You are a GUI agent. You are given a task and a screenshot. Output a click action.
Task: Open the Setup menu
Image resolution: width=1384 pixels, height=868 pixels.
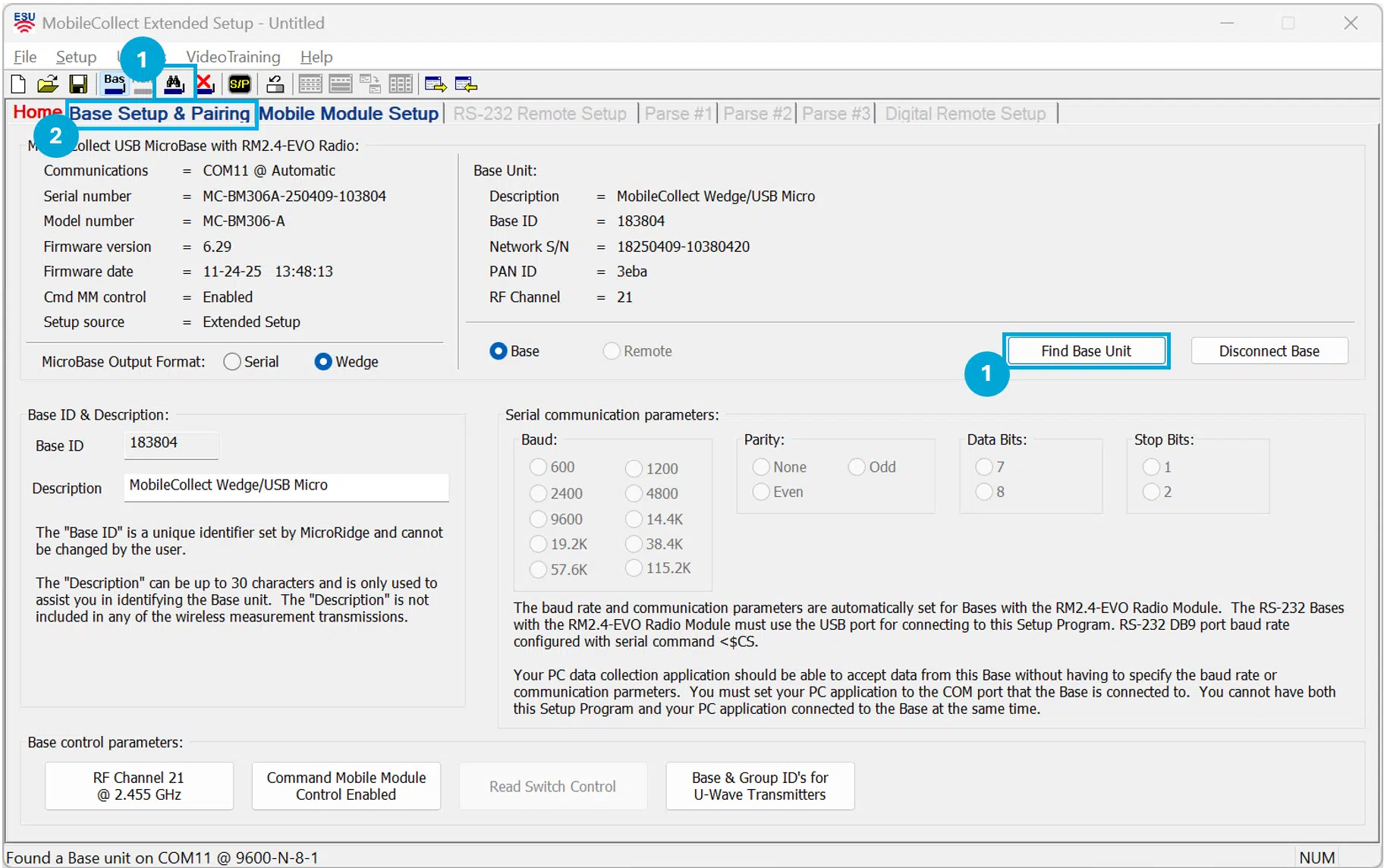(x=76, y=57)
